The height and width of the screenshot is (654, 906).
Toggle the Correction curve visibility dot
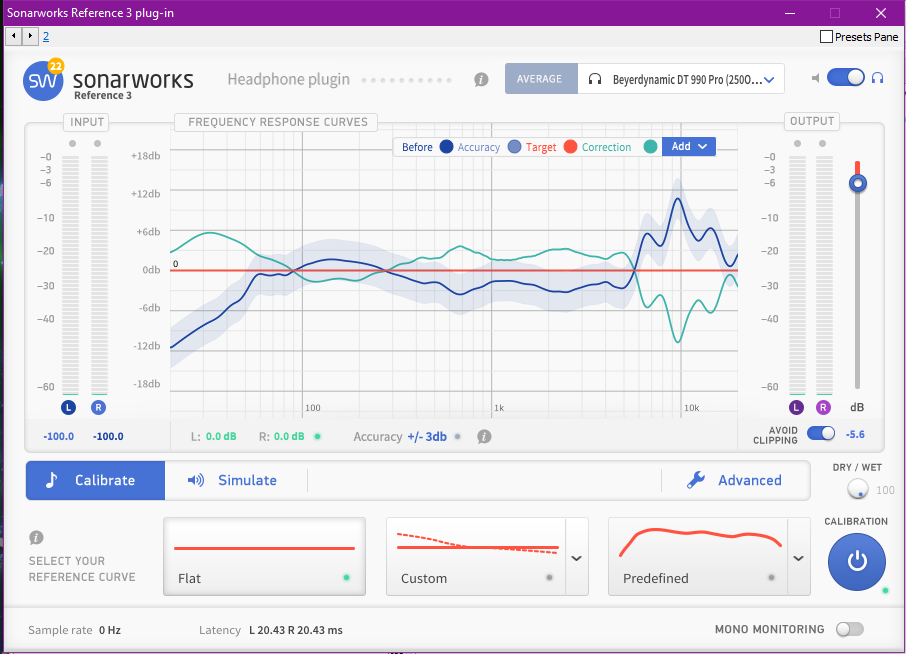pos(650,147)
